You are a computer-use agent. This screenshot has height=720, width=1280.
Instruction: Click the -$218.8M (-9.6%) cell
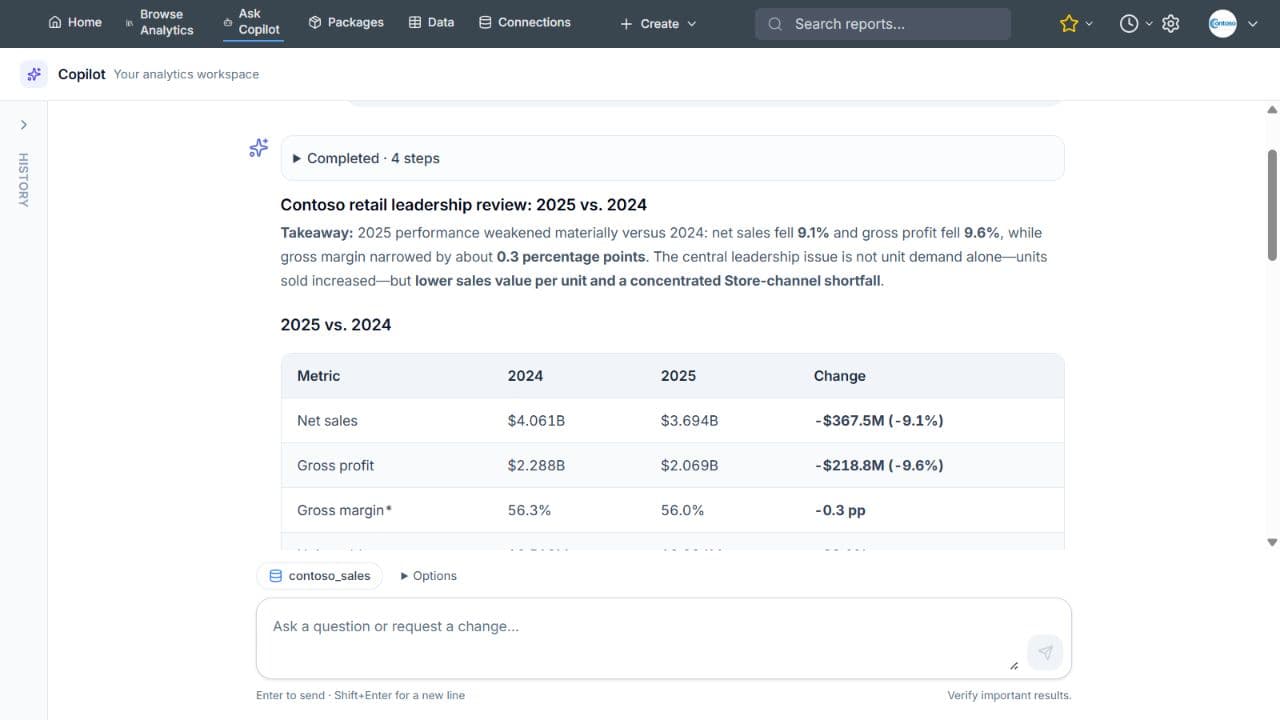[879, 465]
